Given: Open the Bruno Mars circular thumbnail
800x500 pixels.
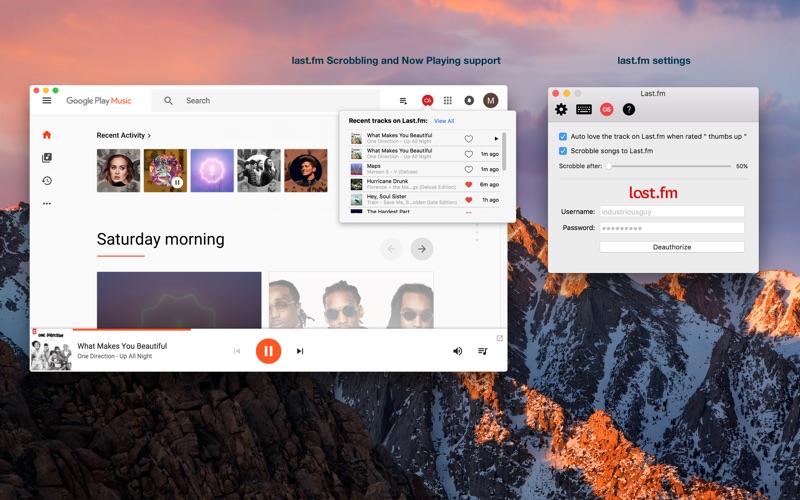Looking at the screenshot, I should point(306,170).
